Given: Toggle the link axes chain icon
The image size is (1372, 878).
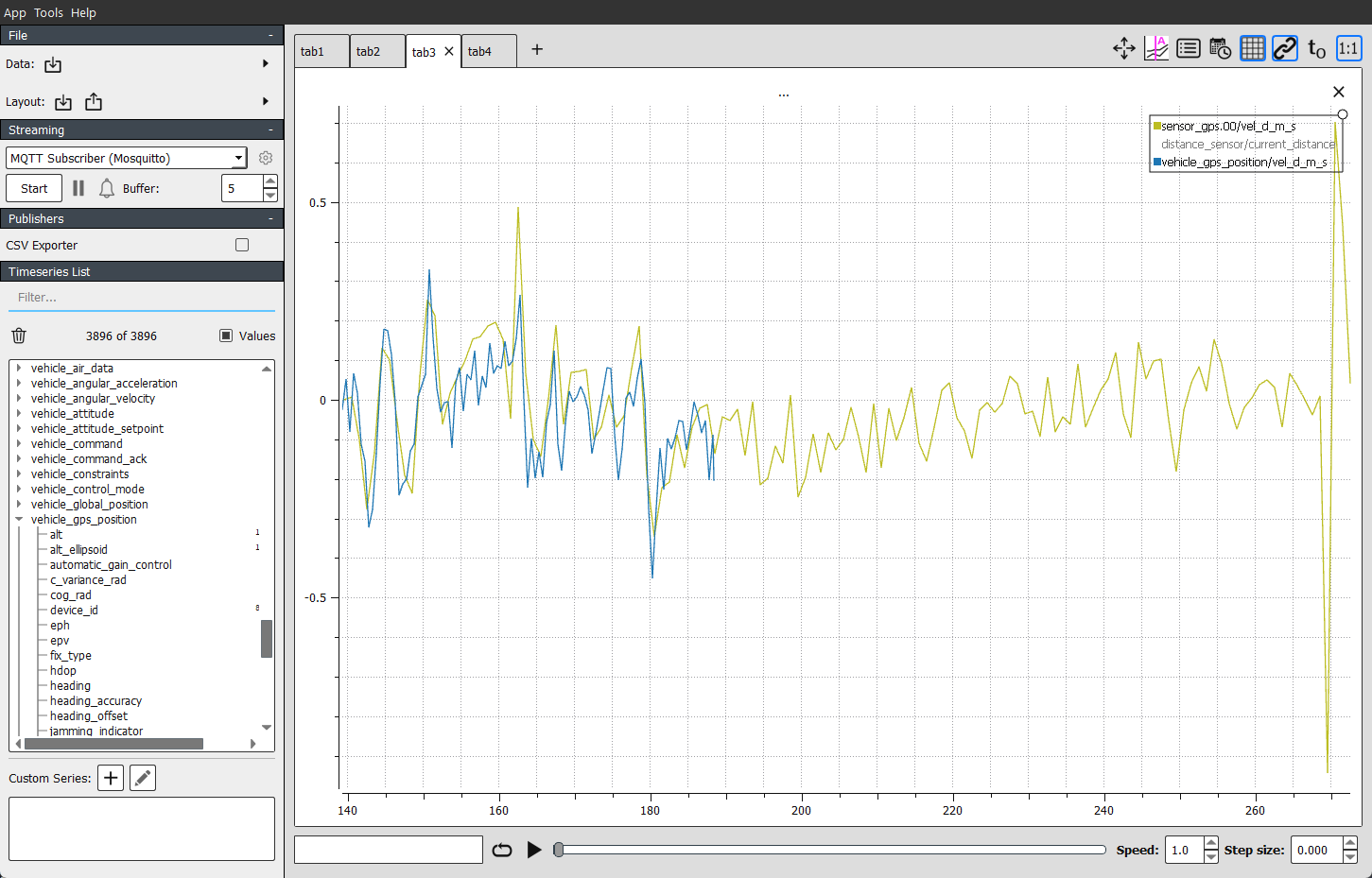Looking at the screenshot, I should (x=1285, y=48).
